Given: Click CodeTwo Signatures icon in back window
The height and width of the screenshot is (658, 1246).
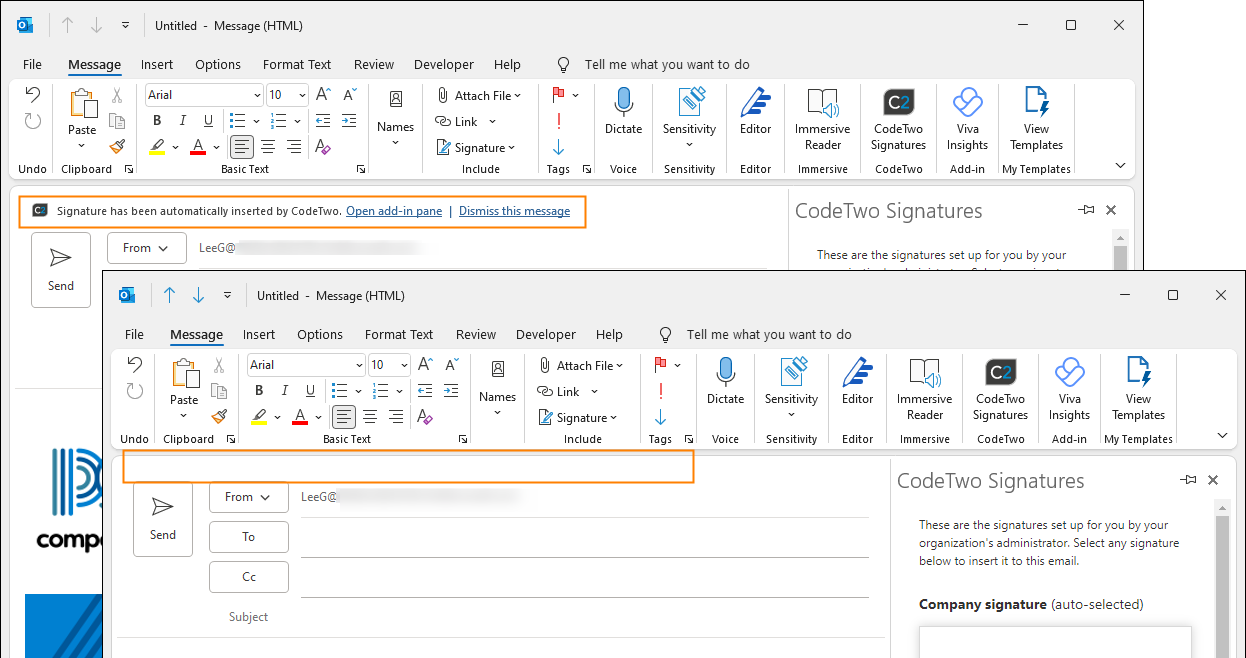Looking at the screenshot, I should pyautogui.click(x=898, y=102).
